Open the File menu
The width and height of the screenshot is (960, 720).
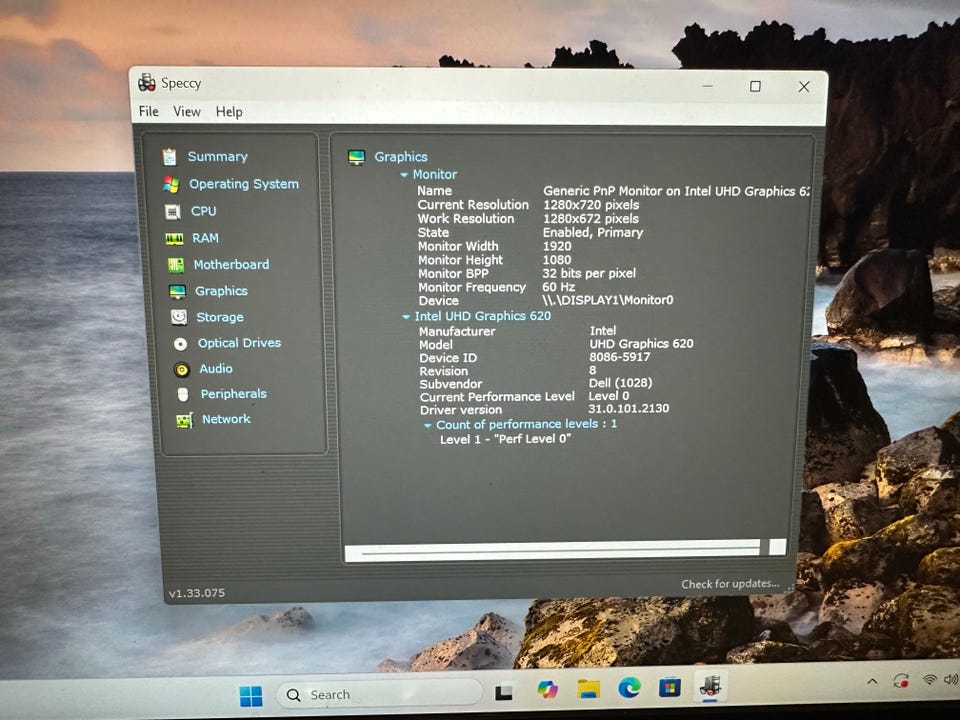pyautogui.click(x=149, y=111)
